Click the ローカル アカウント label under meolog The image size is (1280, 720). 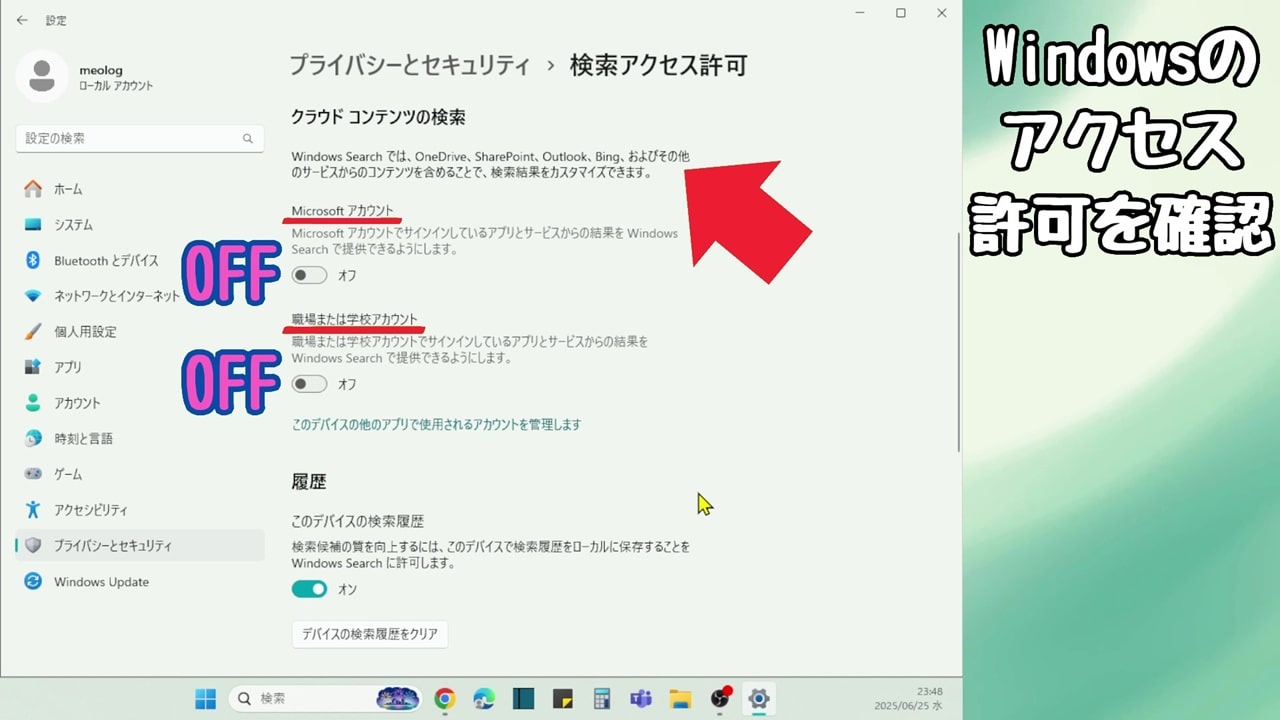tap(116, 87)
